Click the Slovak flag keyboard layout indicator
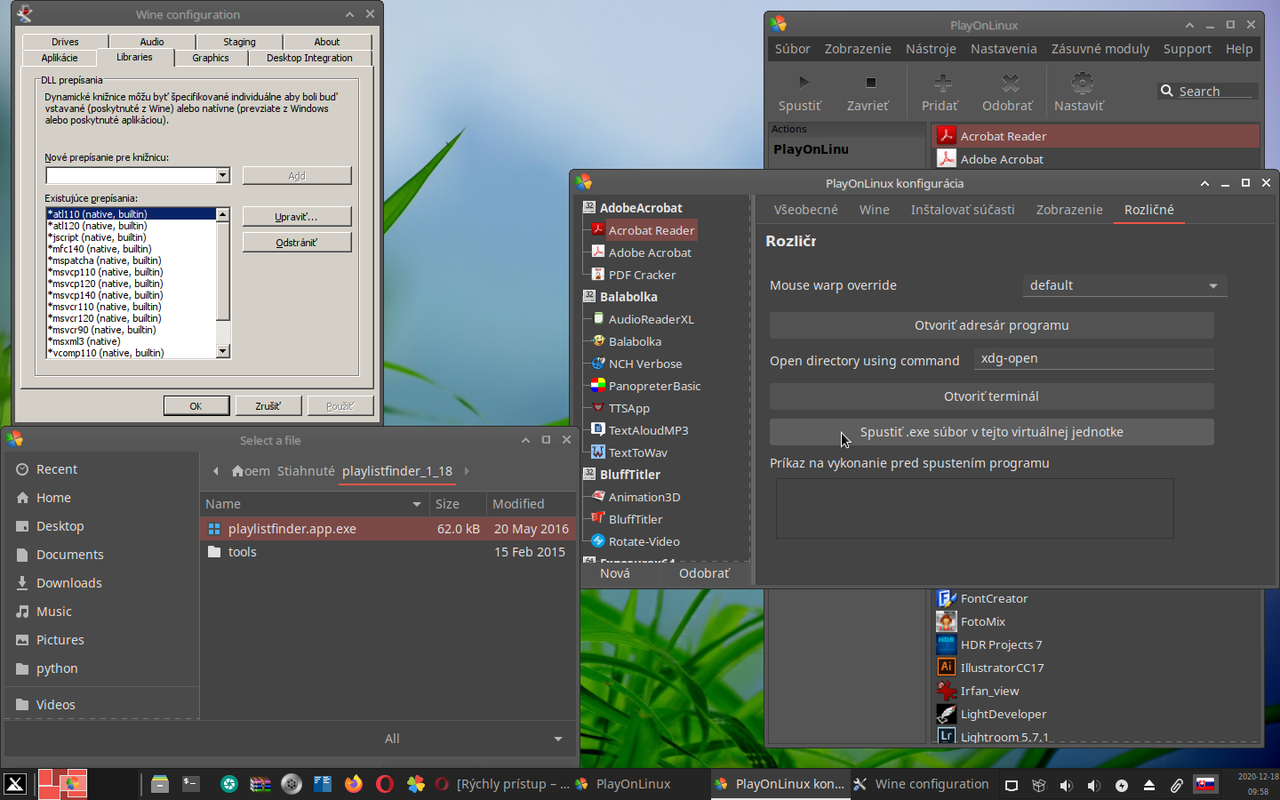1280x800 pixels. [x=1205, y=785]
